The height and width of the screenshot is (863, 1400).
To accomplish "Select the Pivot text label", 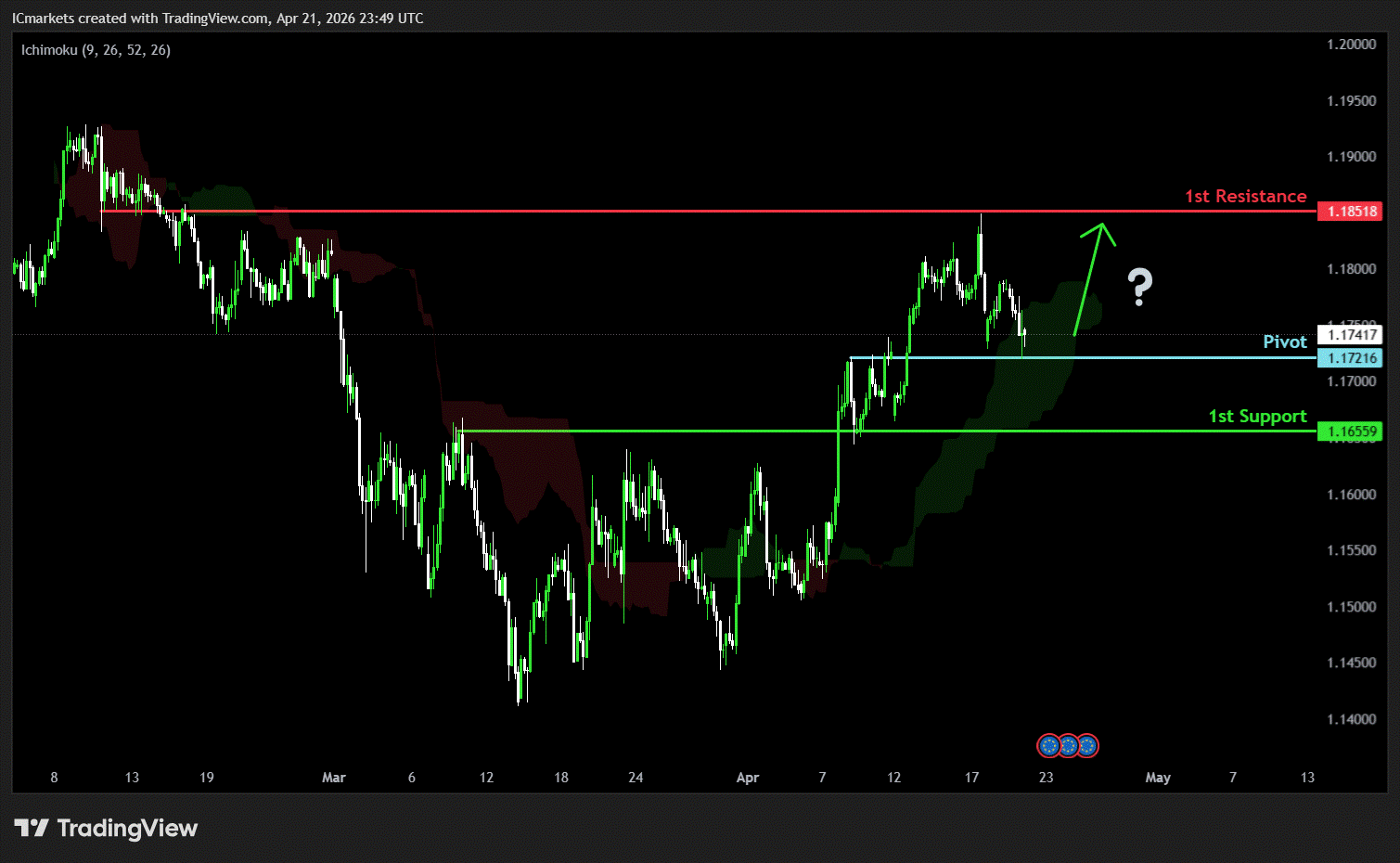I will 1284,341.
